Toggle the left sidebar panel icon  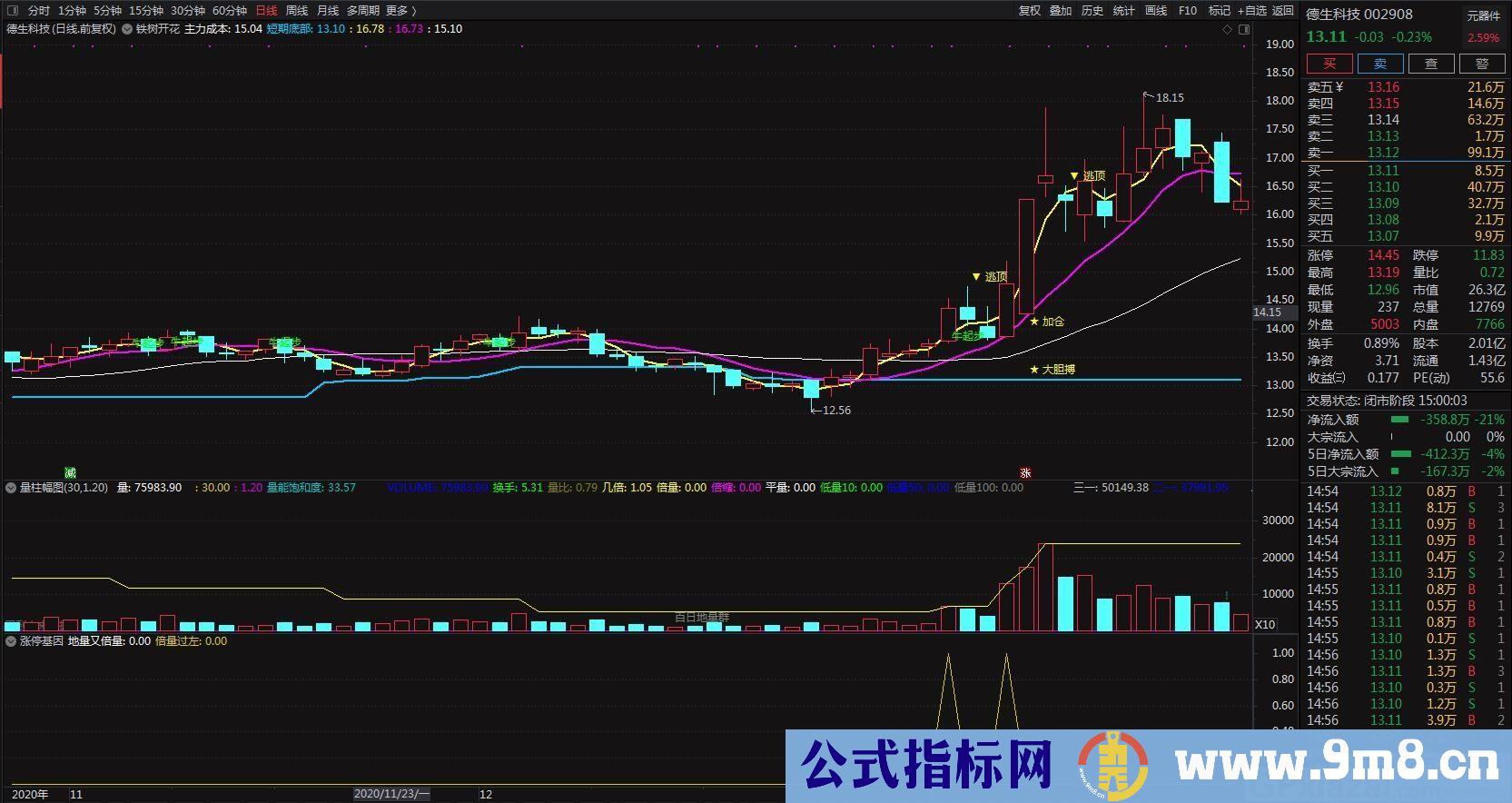pyautogui.click(x=12, y=11)
